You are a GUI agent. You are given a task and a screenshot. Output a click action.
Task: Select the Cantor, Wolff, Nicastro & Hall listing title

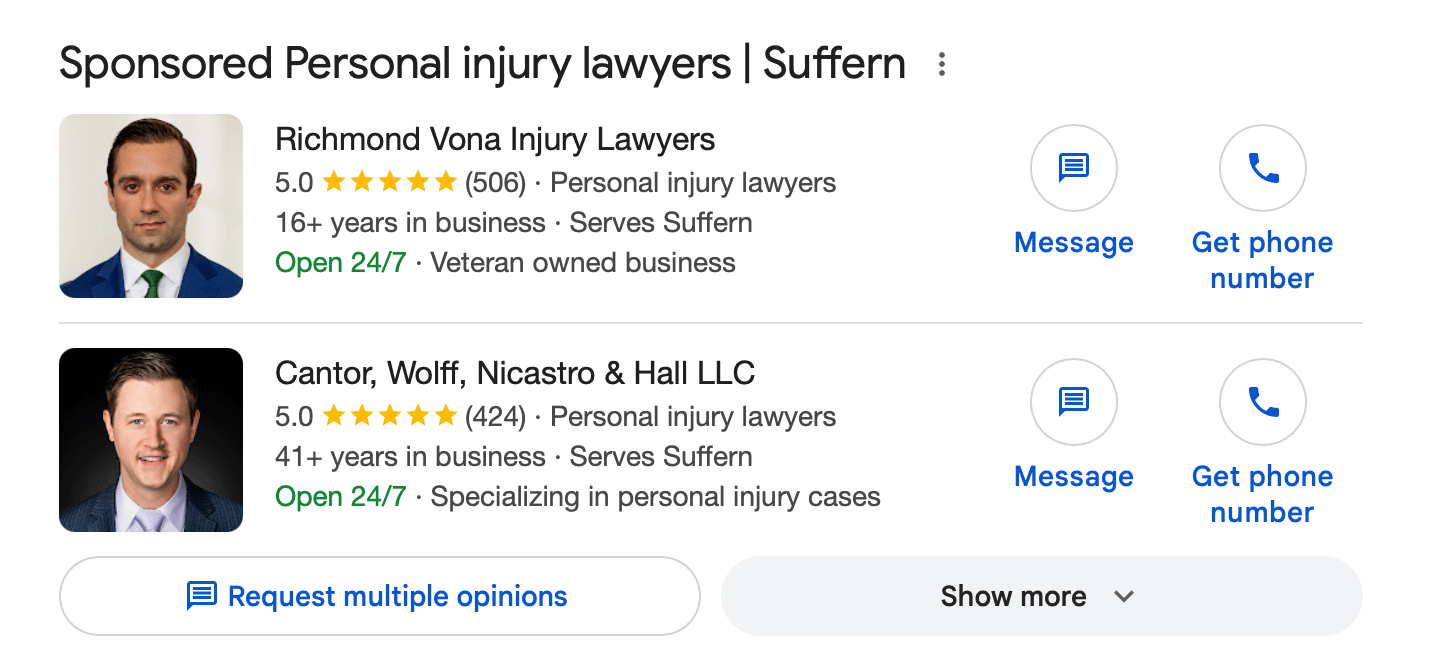pyautogui.click(x=515, y=373)
